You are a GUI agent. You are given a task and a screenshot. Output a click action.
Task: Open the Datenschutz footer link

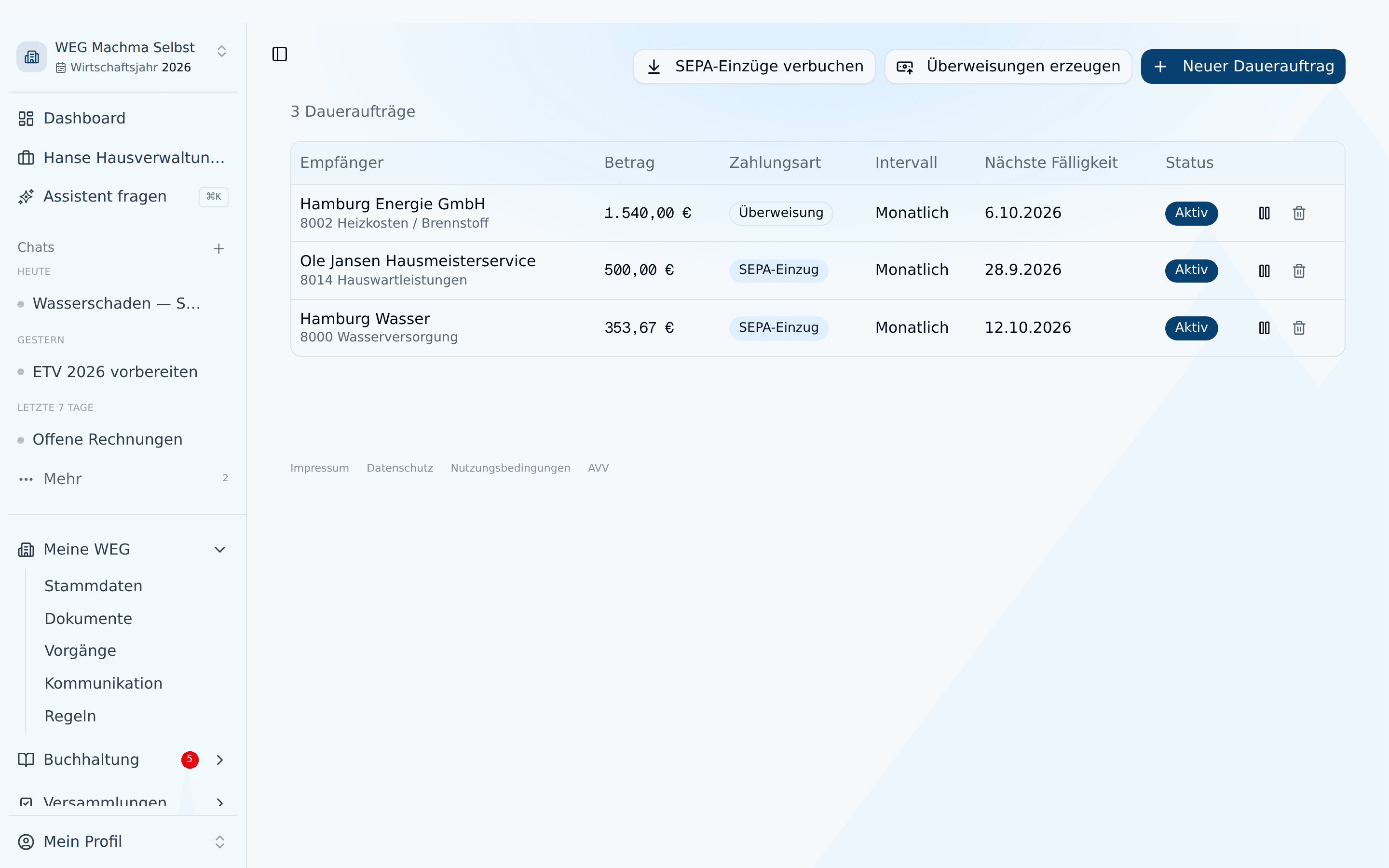click(x=400, y=468)
